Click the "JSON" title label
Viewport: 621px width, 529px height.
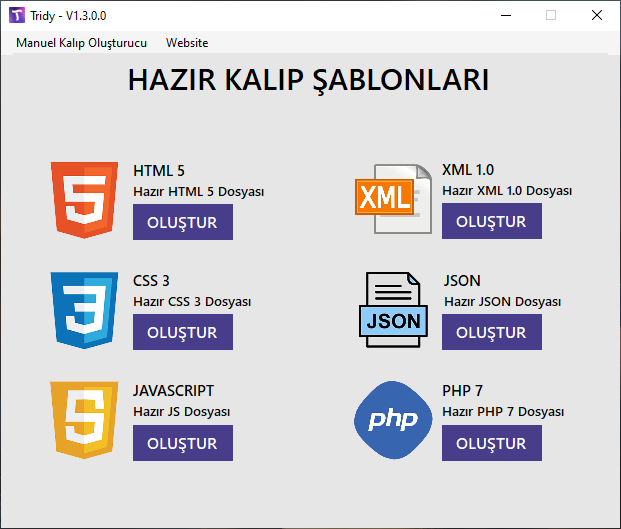[x=462, y=281]
